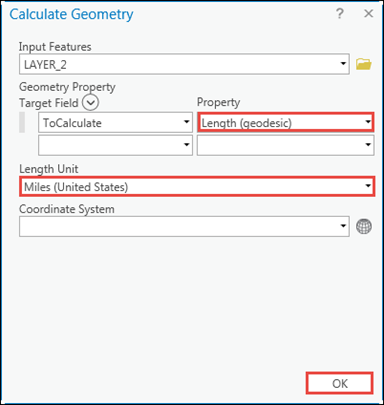Click the ToCalculate field text
The image size is (384, 405).
(72, 123)
